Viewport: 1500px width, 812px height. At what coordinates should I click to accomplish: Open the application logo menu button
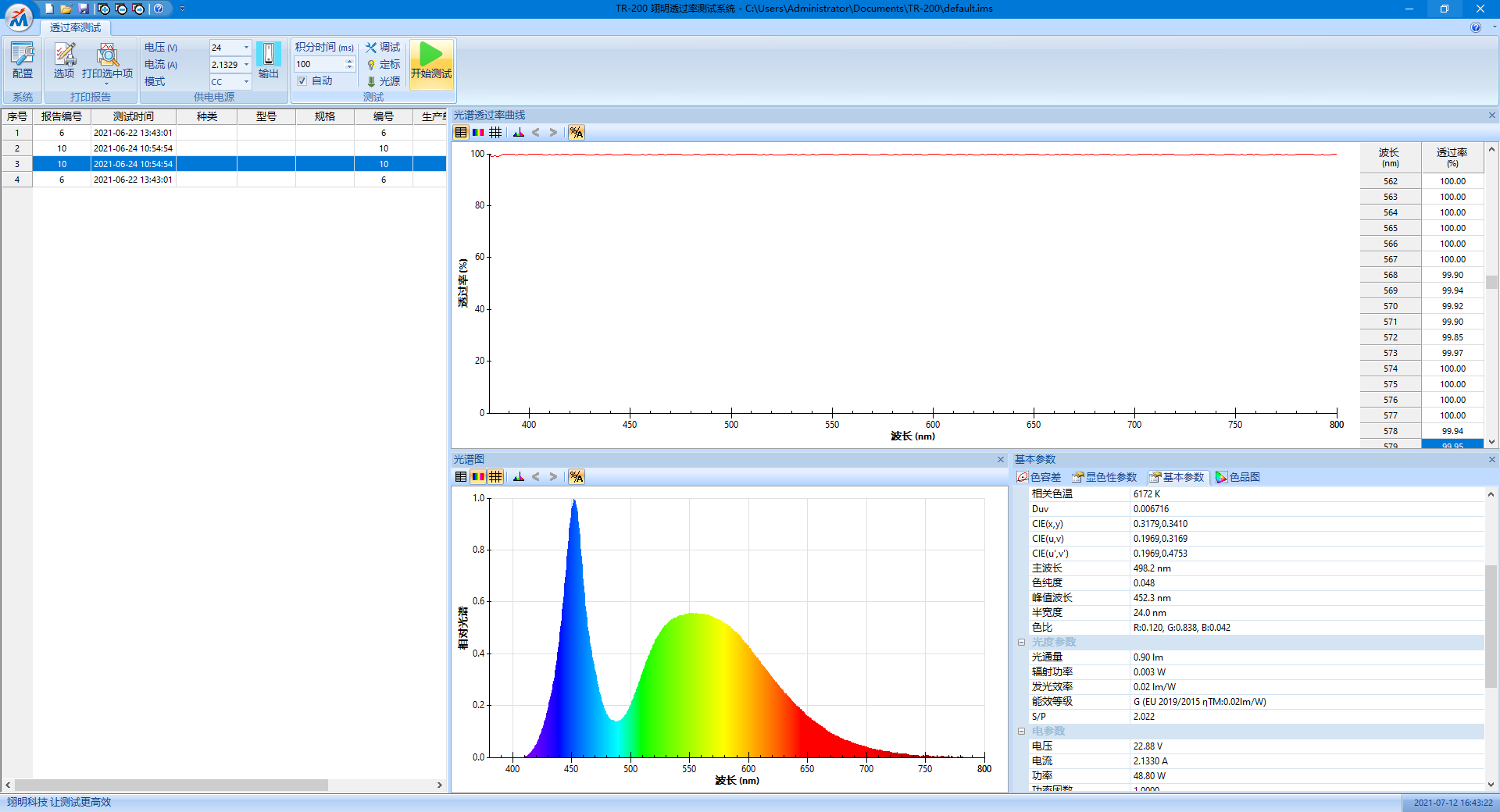[19, 17]
